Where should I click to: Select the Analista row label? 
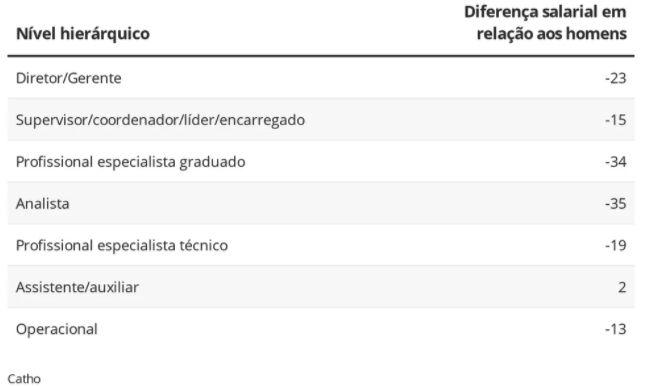(x=43, y=204)
